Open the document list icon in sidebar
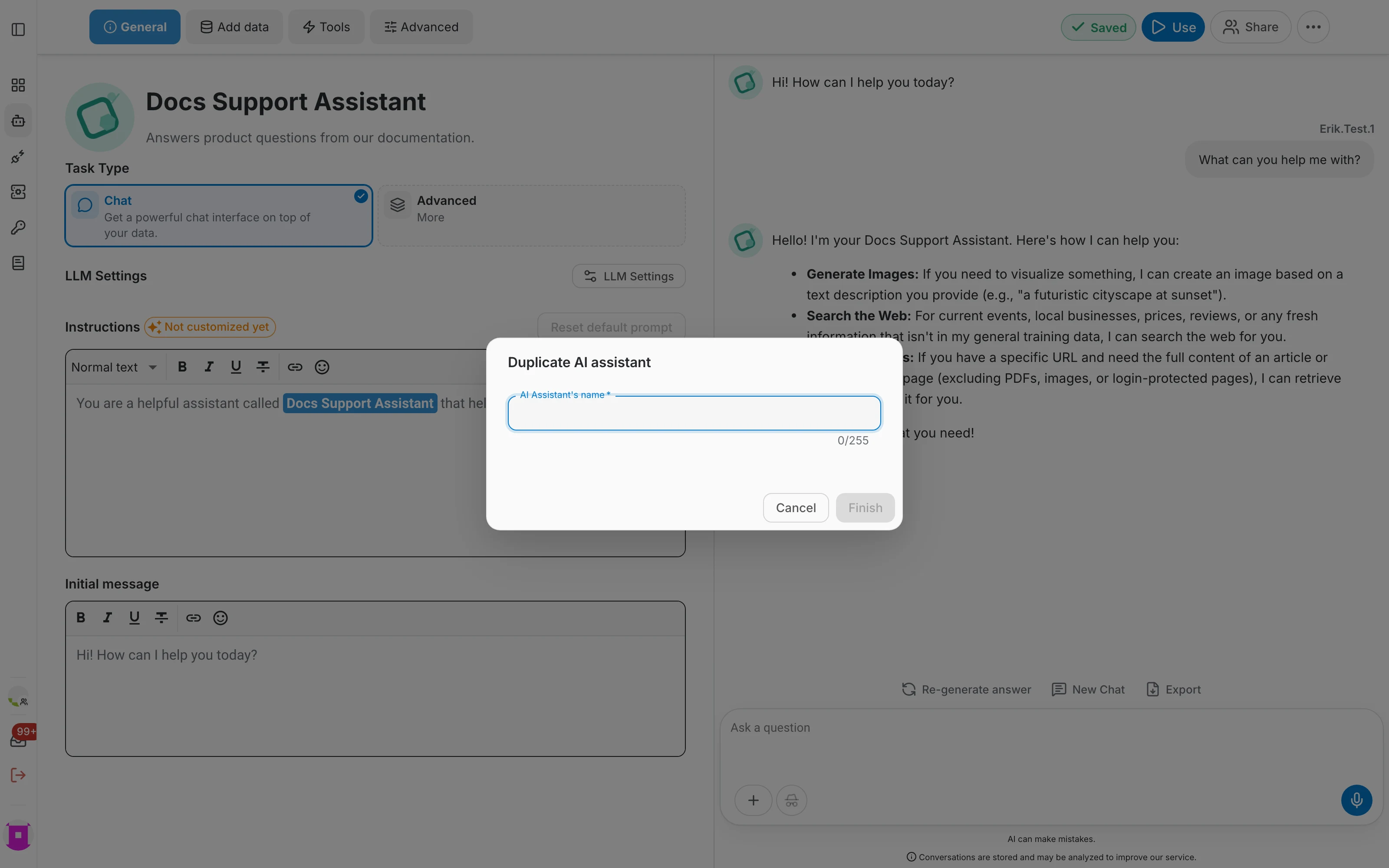1389x868 pixels. pos(18,263)
